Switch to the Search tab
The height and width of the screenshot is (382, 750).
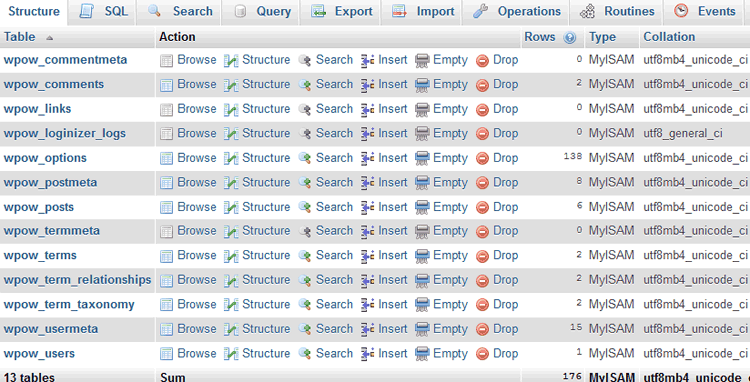180,11
